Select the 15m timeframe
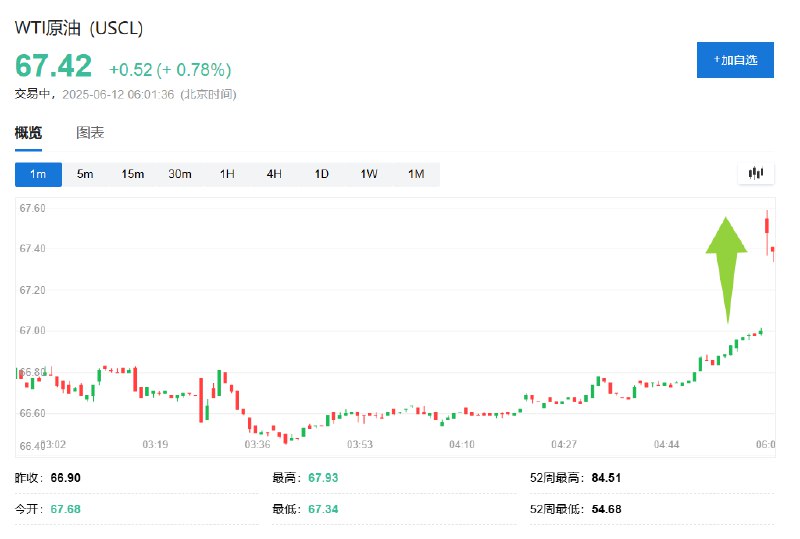800x539 pixels. pyautogui.click(x=133, y=175)
